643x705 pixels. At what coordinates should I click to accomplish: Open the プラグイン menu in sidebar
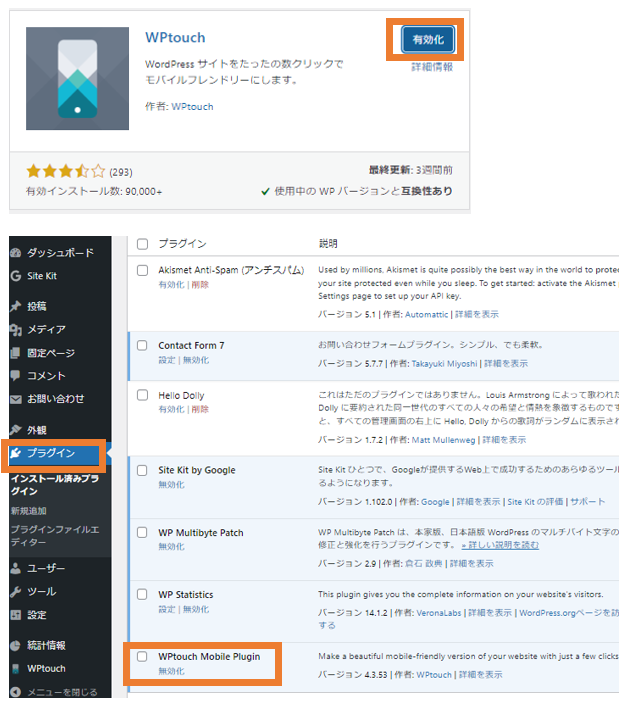(x=50, y=453)
